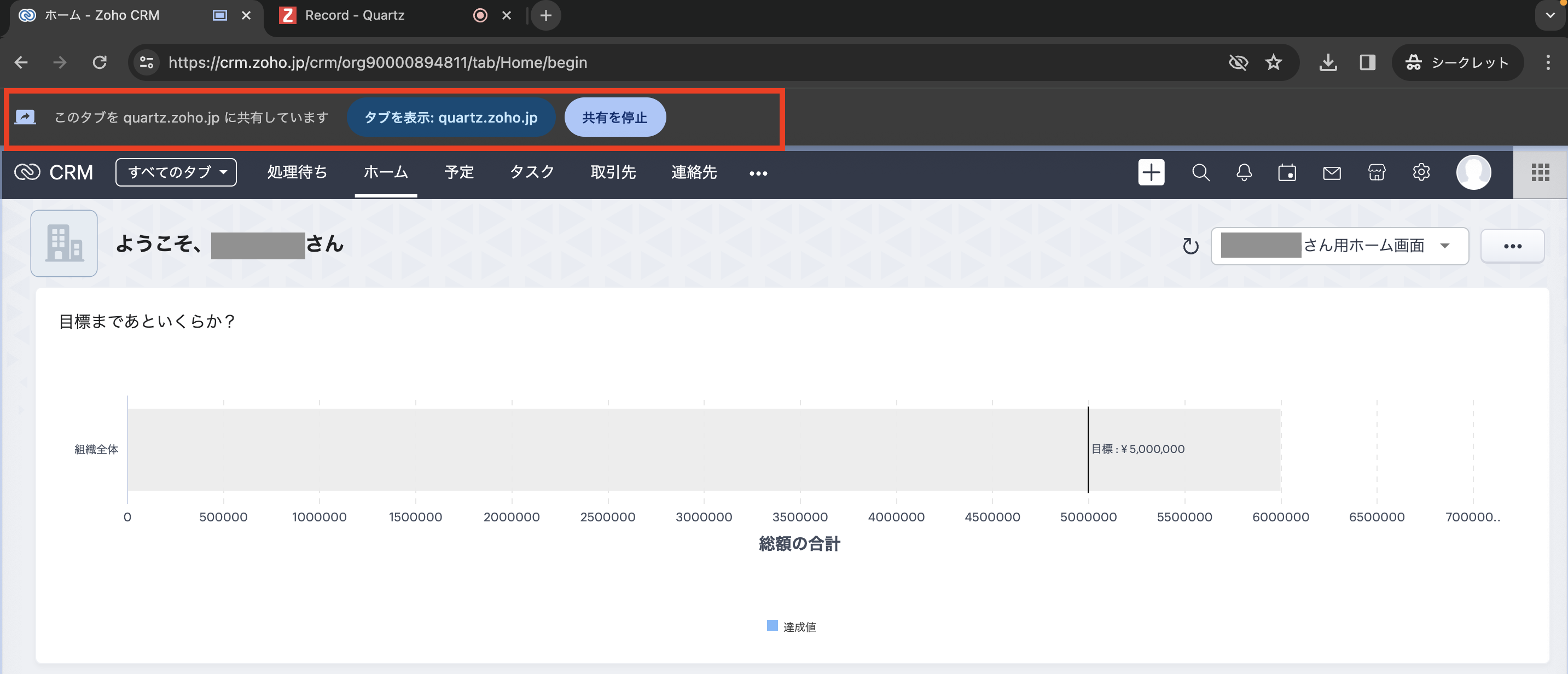Expand the すべてのタブ dropdown
The image size is (1568, 674).
tap(176, 172)
